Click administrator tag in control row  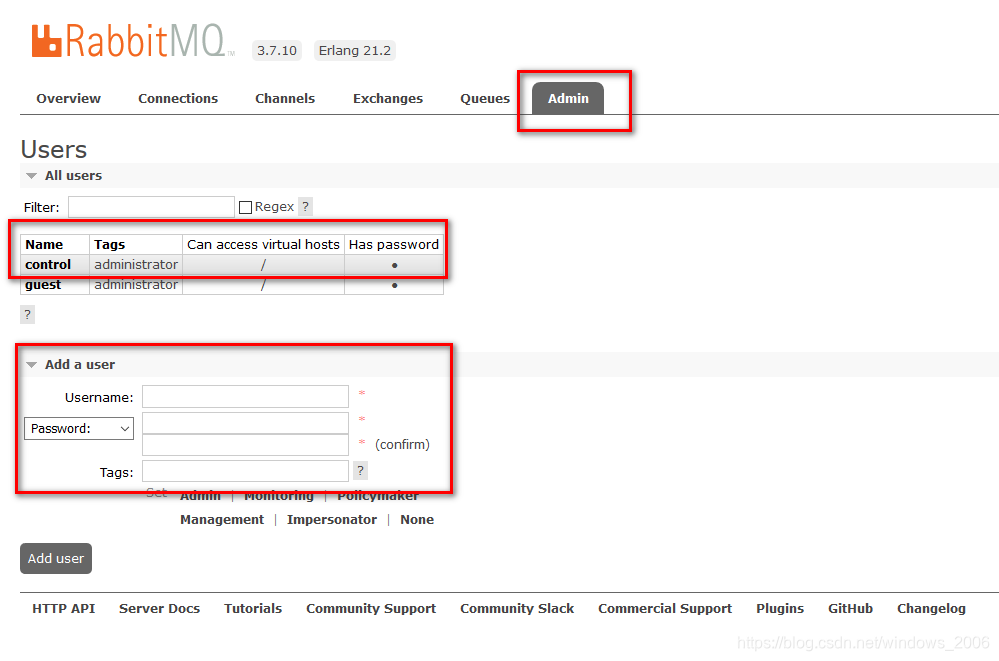click(x=136, y=265)
